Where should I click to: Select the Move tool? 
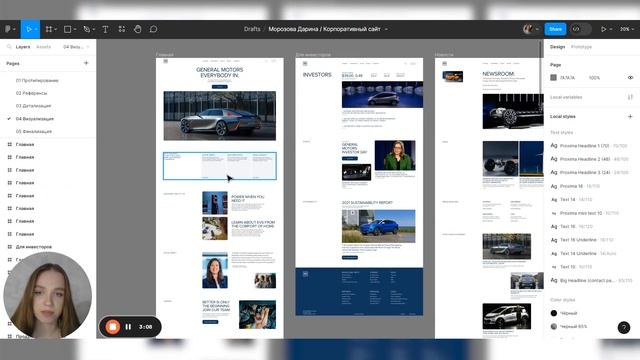pos(28,29)
